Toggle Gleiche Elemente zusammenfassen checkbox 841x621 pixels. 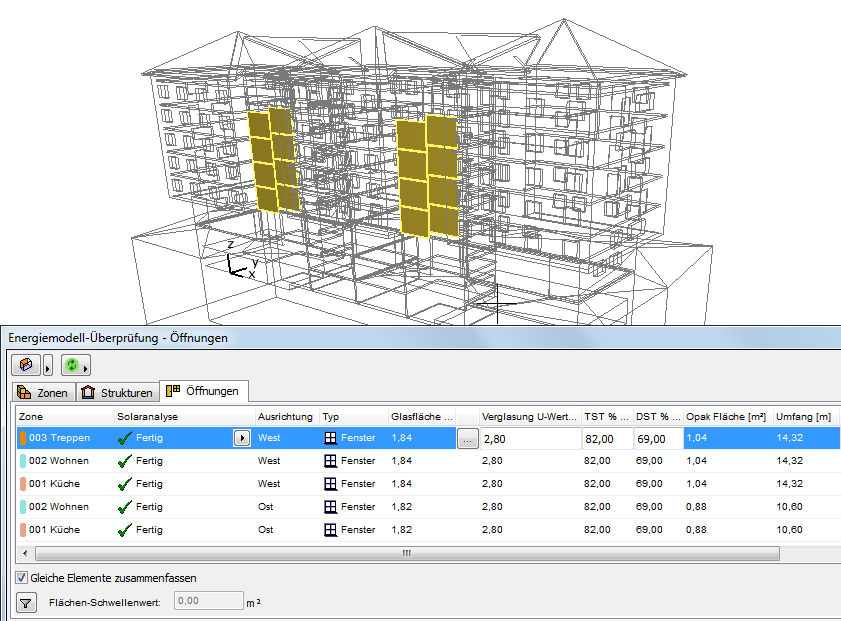coord(22,577)
